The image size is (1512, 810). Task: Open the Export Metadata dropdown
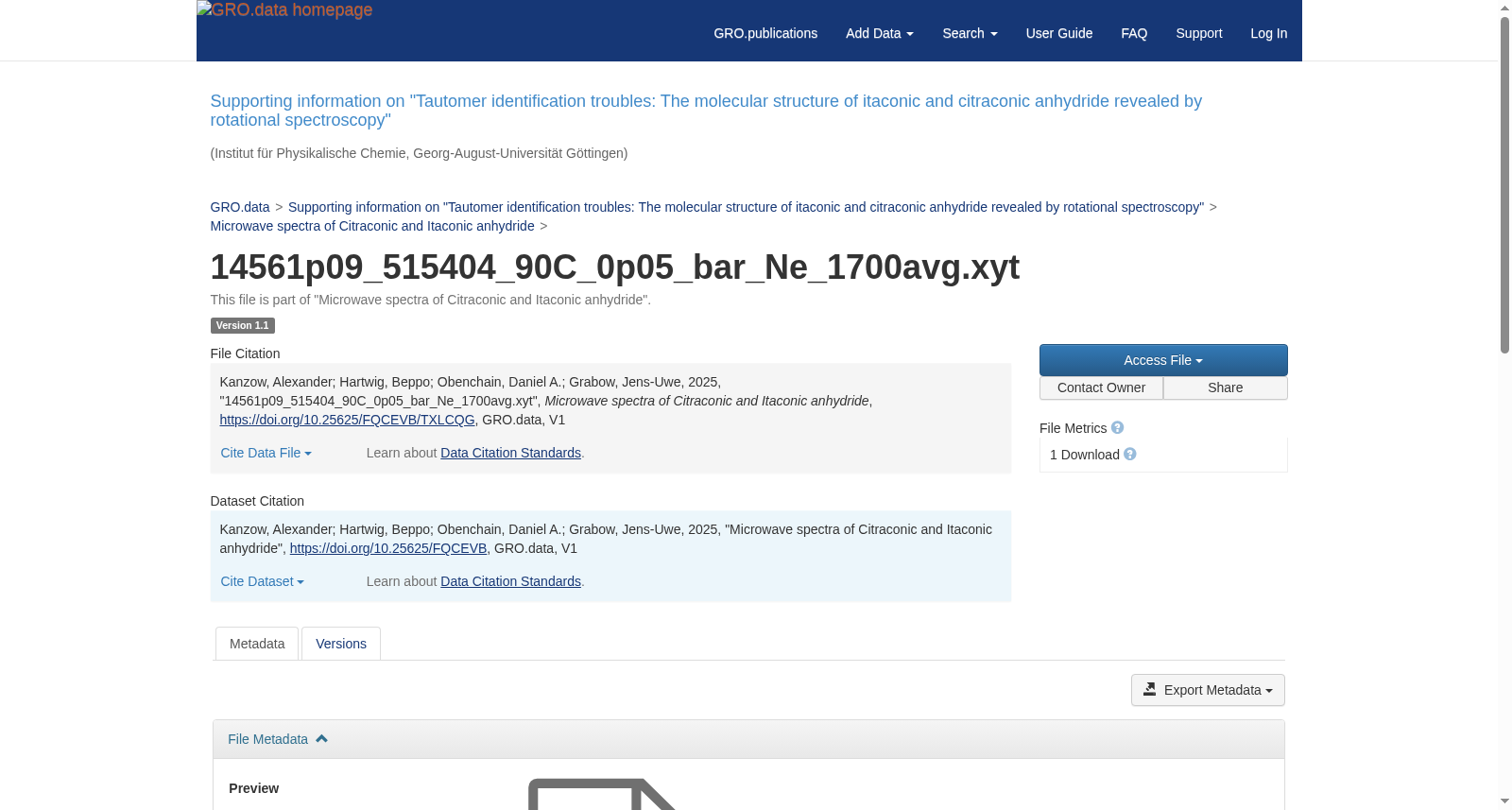click(x=1208, y=690)
